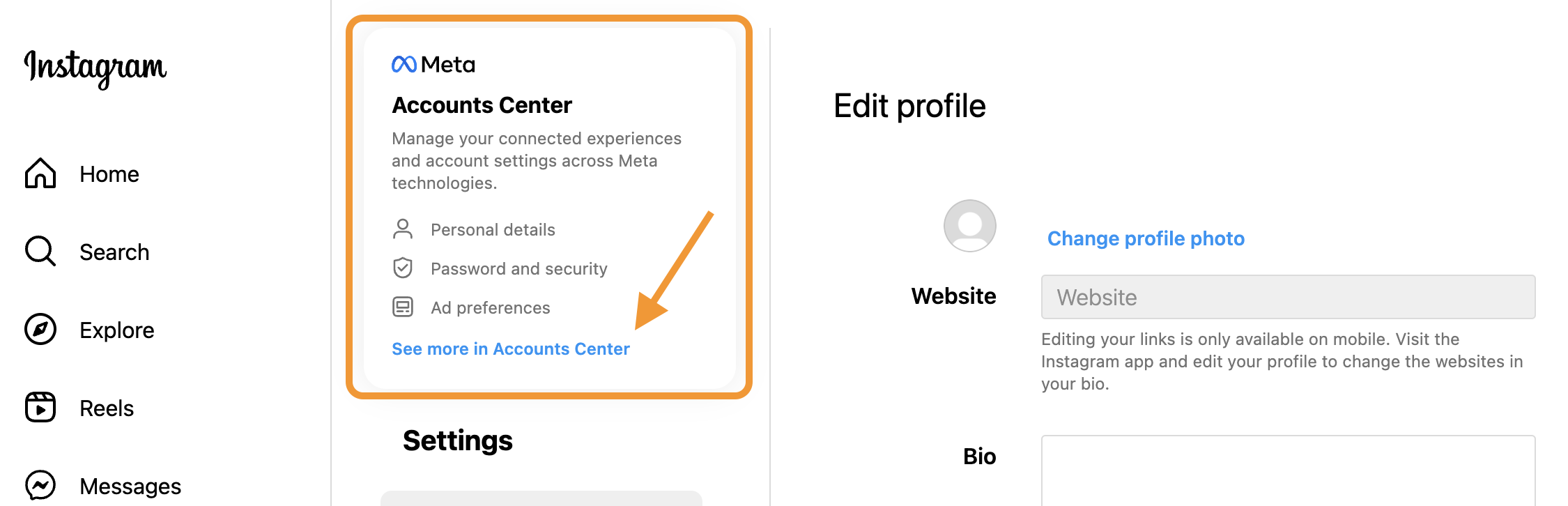Click the Instagram logo

click(95, 68)
